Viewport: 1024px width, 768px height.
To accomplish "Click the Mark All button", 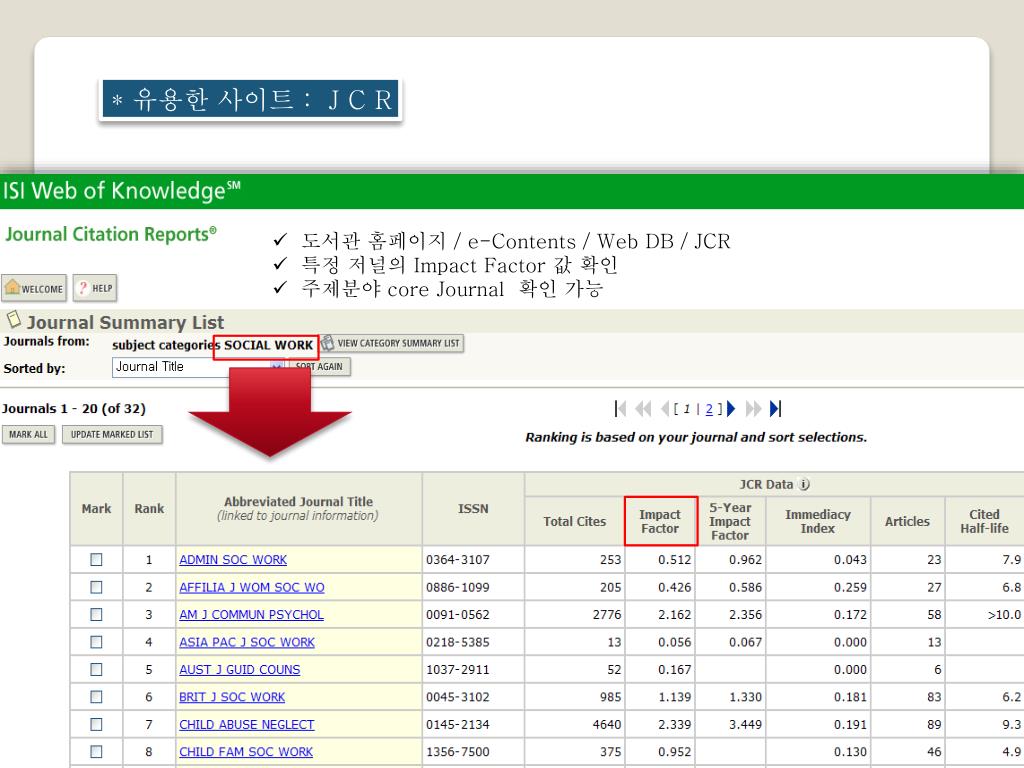I will pos(29,434).
